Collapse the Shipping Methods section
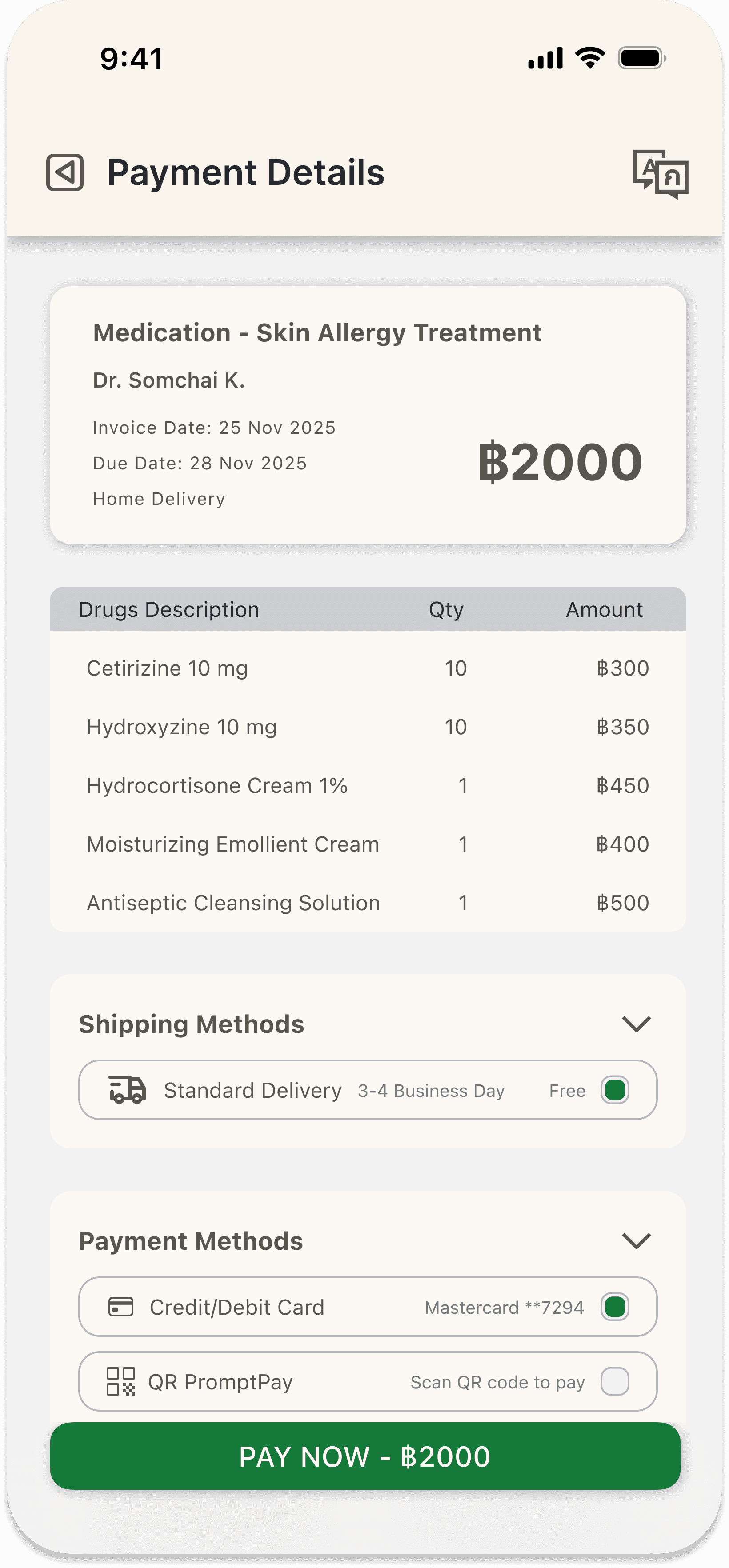729x1568 pixels. coord(637,1024)
